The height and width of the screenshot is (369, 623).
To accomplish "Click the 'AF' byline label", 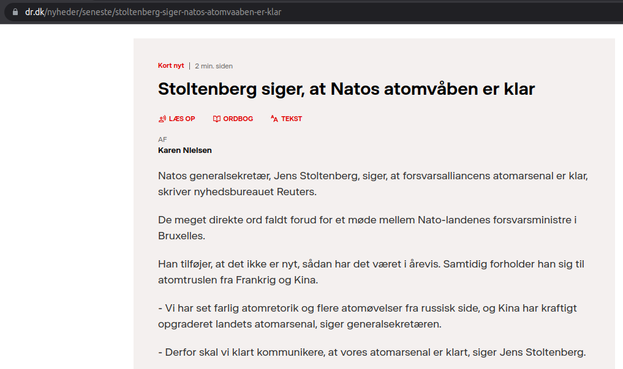I will pos(163,139).
